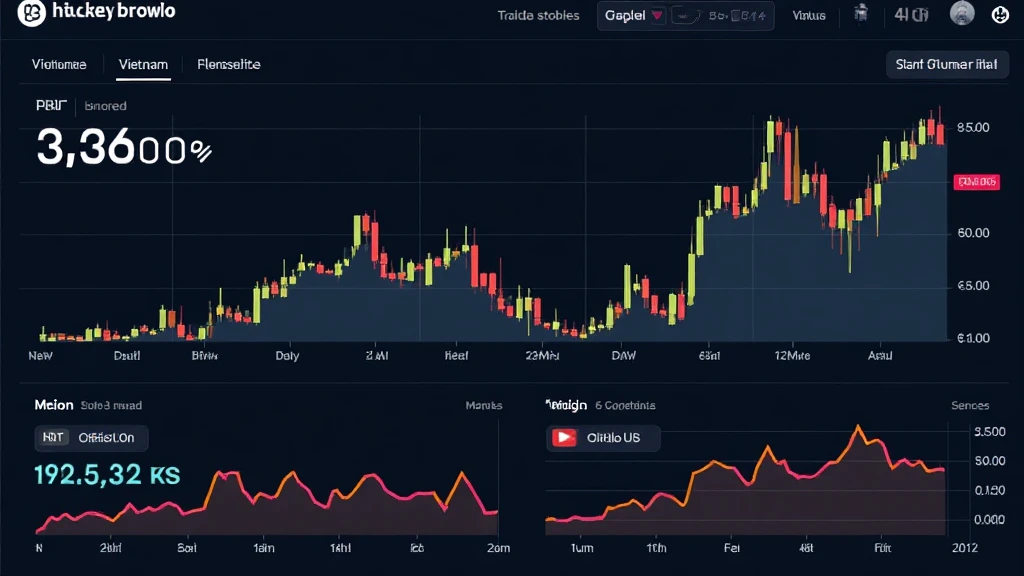Open the Traida stobles link
The width and height of the screenshot is (1024, 576).
(538, 16)
